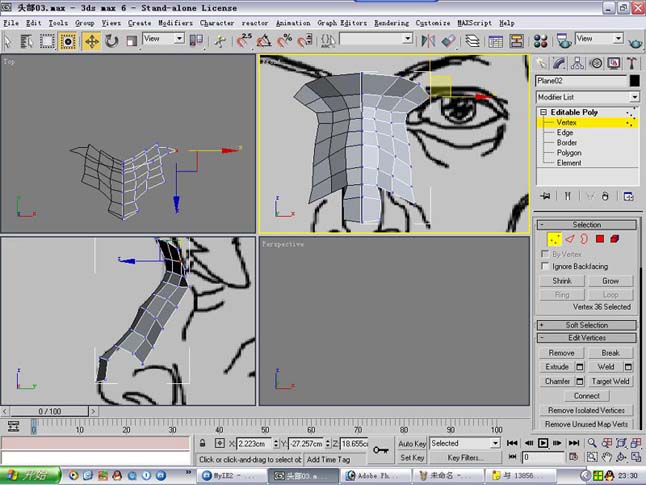This screenshot has width=646, height=485.
Task: Open the MAXScript menu
Action: pos(475,23)
